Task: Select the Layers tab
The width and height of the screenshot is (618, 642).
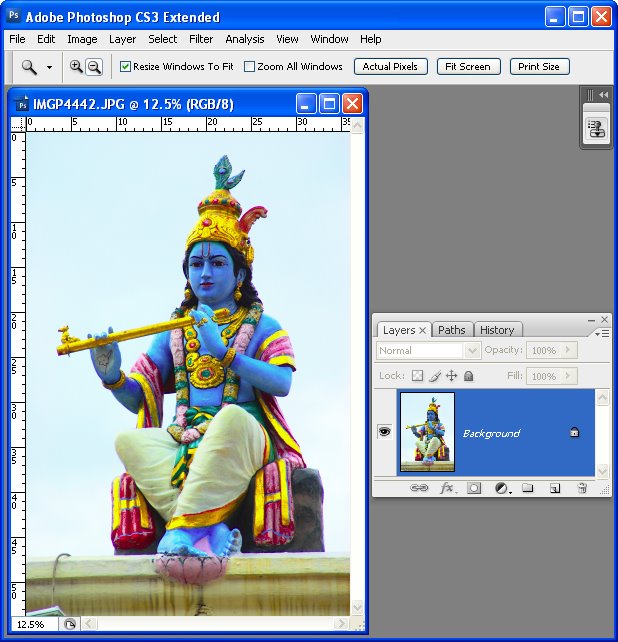Action: [398, 330]
